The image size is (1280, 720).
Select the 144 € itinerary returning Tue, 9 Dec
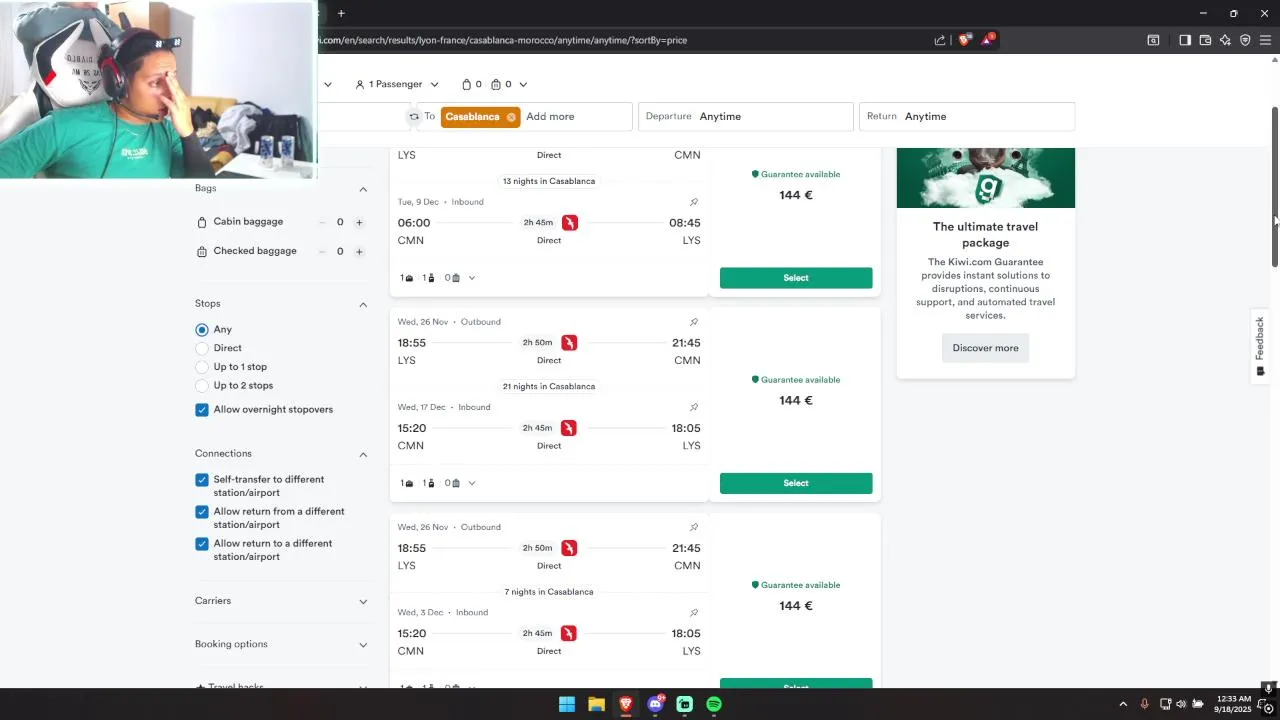[x=796, y=278]
